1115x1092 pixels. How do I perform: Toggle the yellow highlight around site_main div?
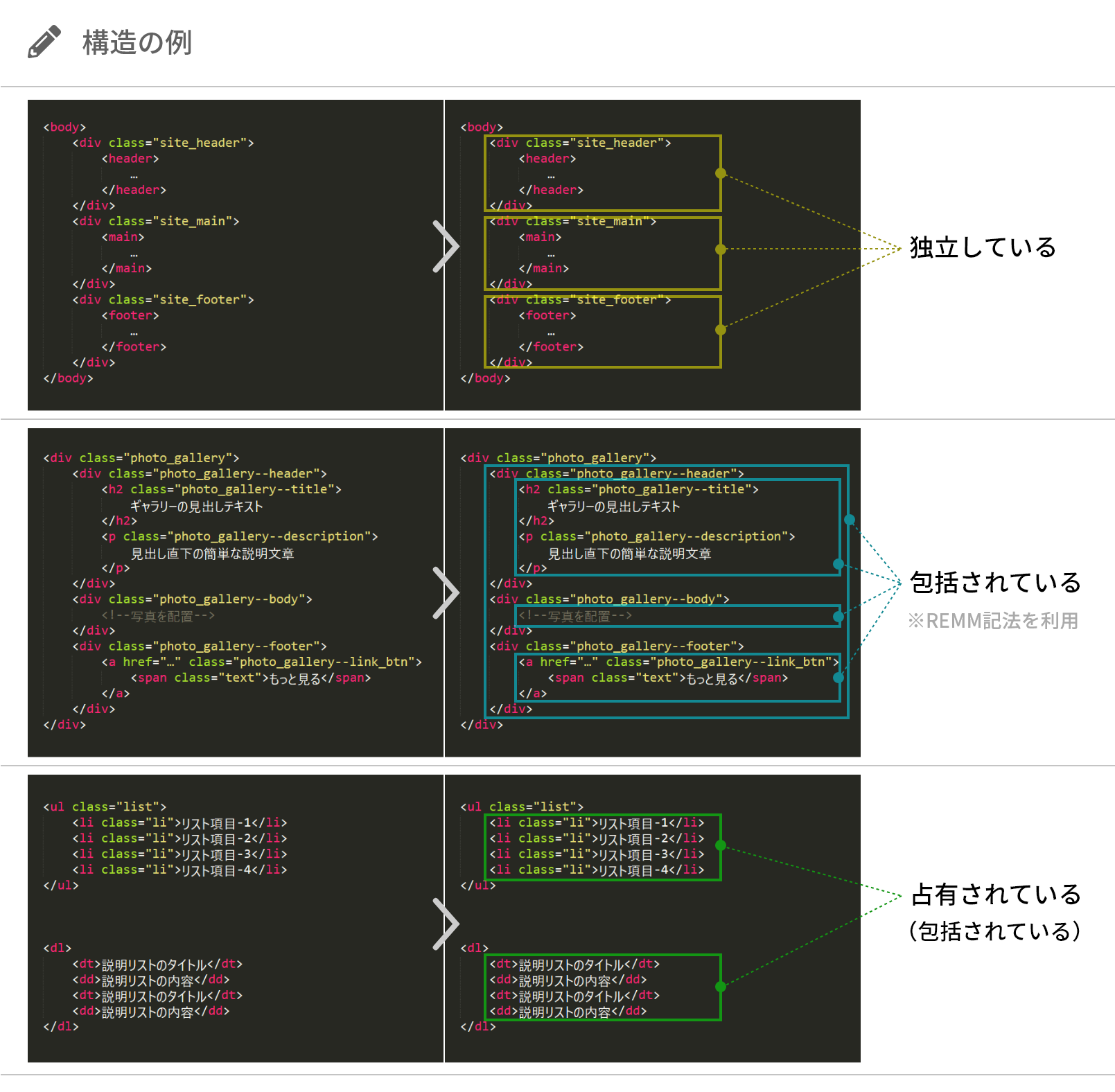coord(603,252)
